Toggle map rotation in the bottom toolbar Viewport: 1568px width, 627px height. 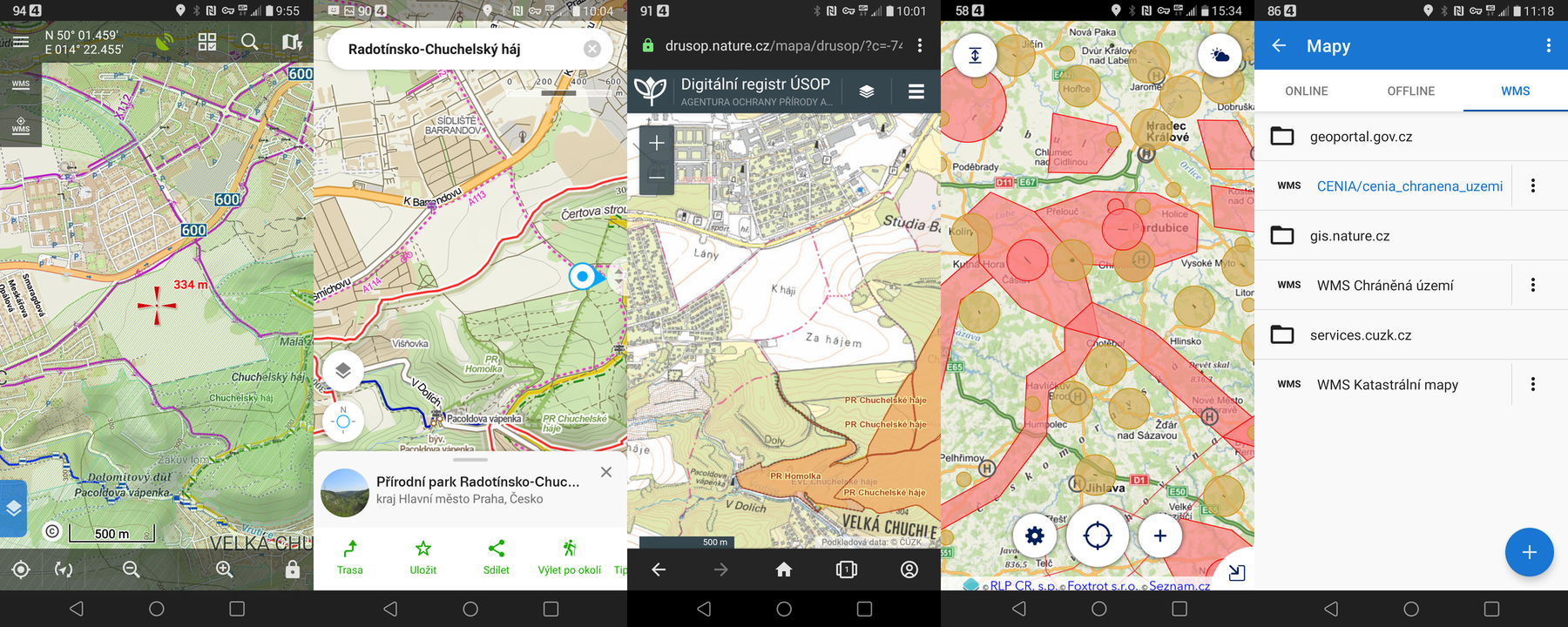coord(64,570)
